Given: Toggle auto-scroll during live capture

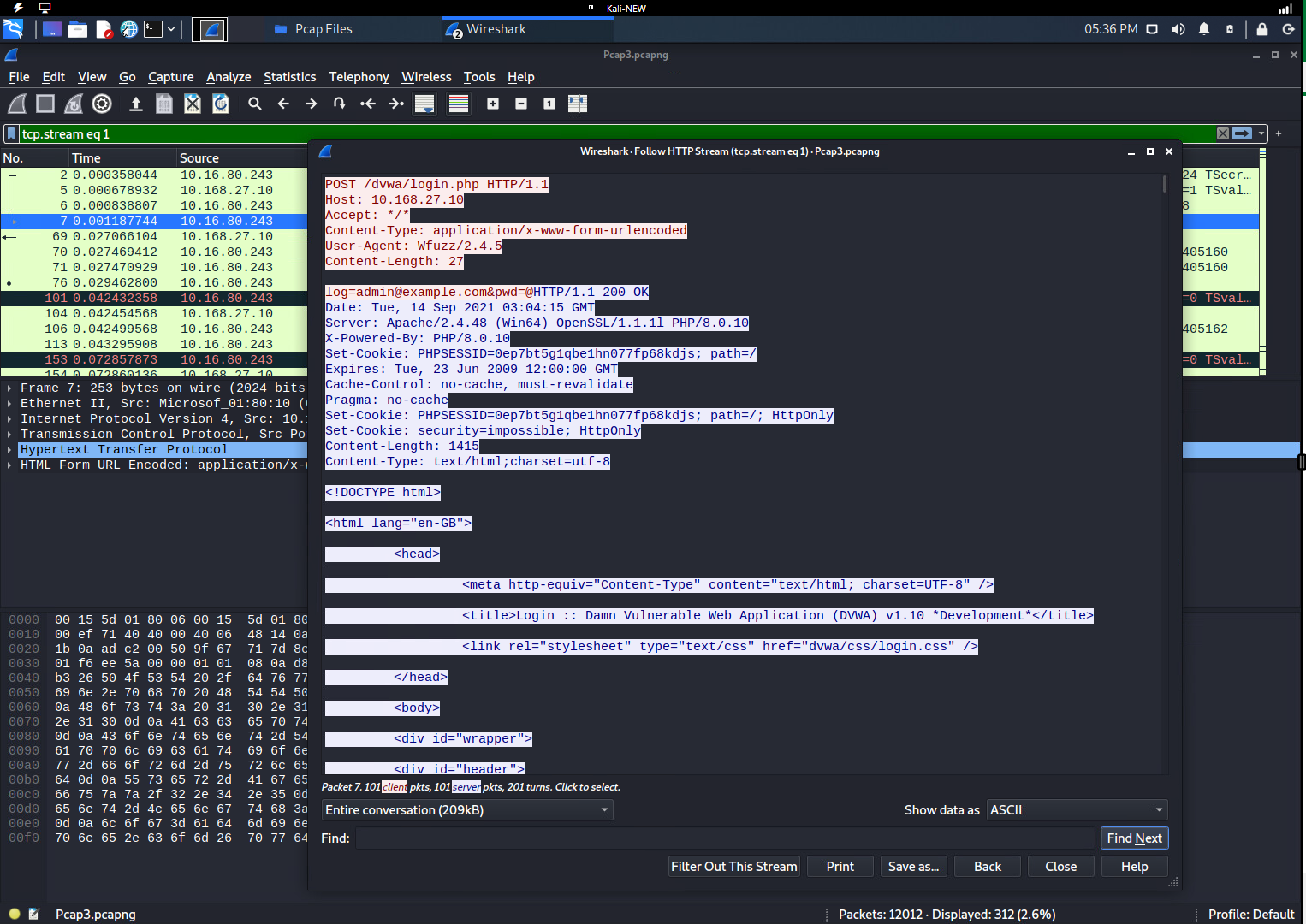Looking at the screenshot, I should pos(424,104).
